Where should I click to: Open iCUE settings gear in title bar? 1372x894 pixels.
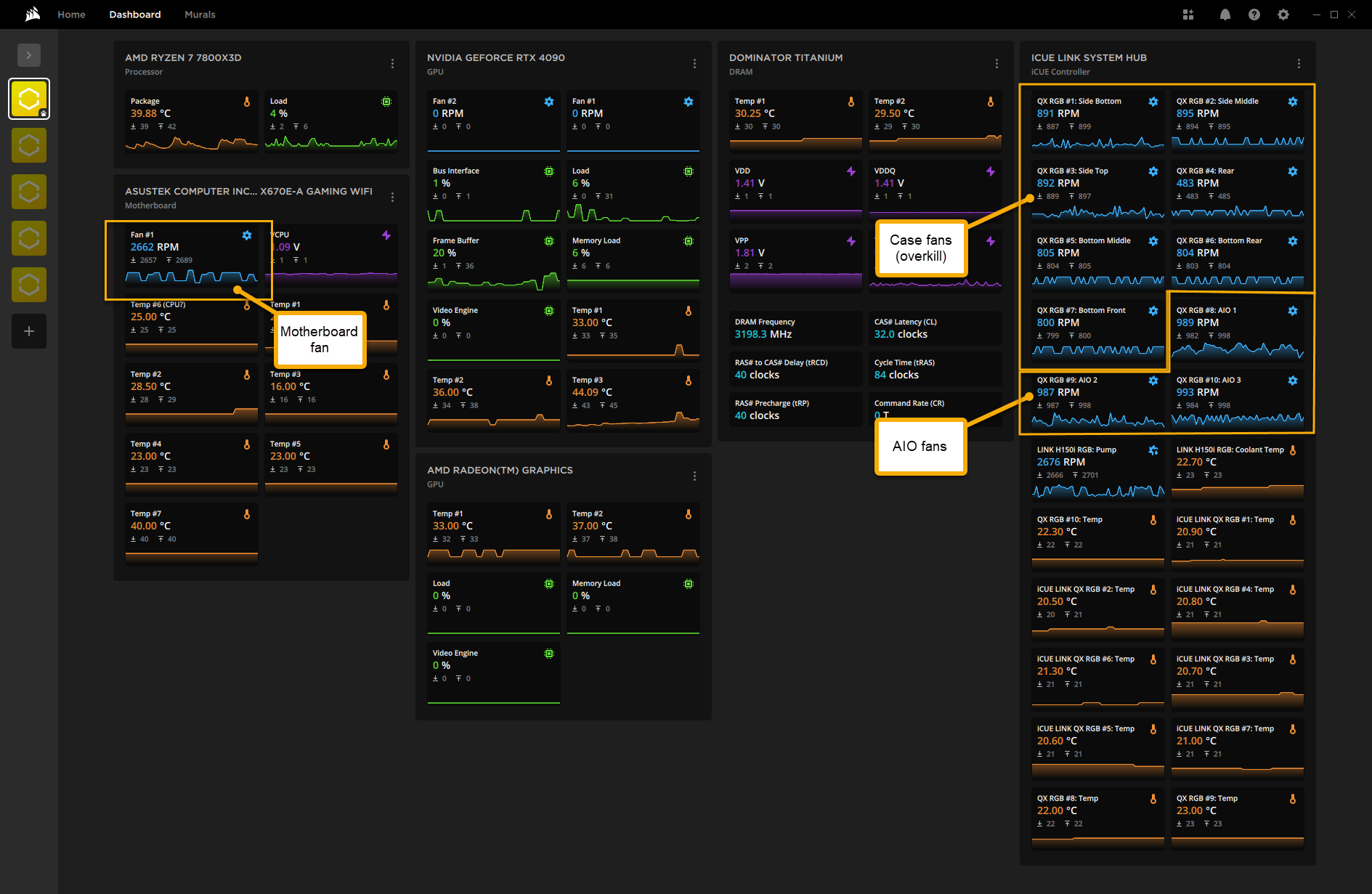(1283, 15)
